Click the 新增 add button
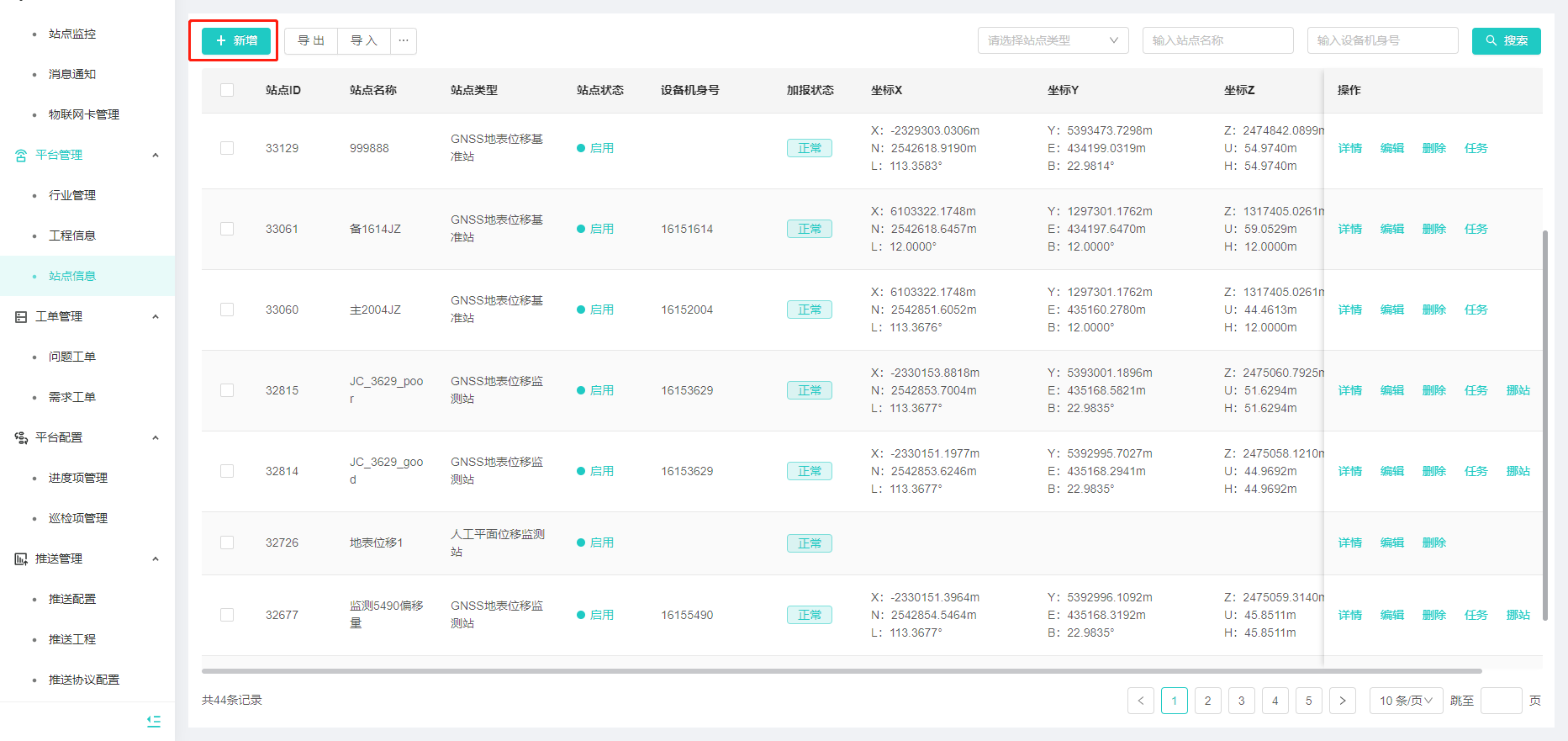Image resolution: width=1568 pixels, height=741 pixels. [236, 40]
